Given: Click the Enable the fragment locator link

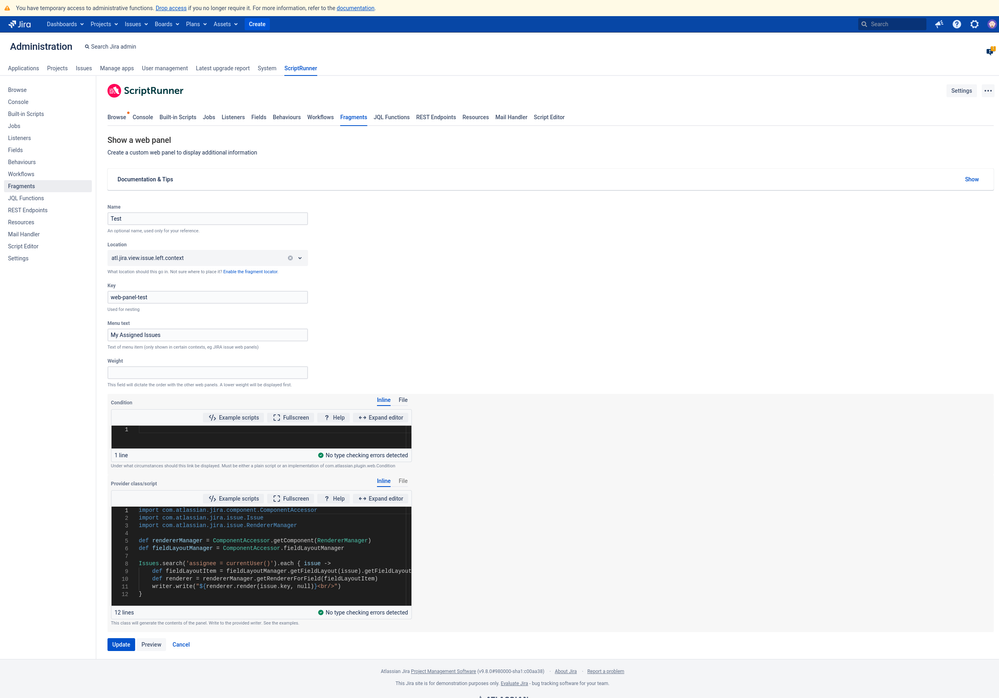Looking at the screenshot, I should 249,271.
